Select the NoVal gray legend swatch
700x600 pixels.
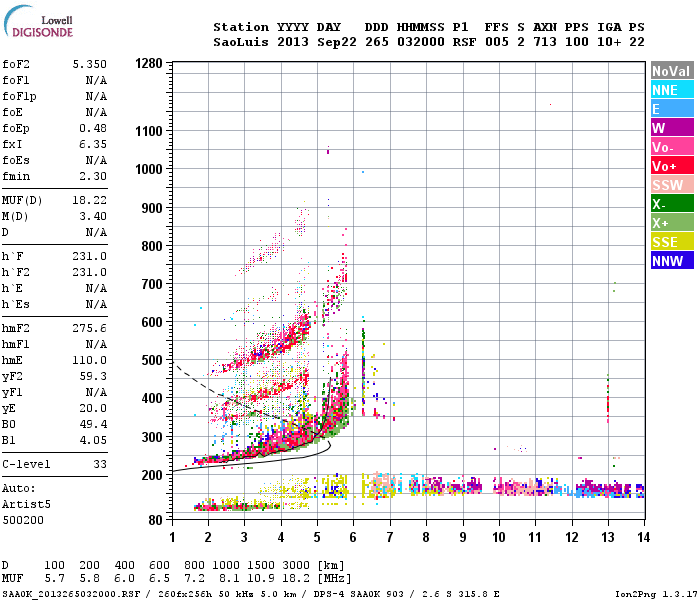tap(672, 71)
